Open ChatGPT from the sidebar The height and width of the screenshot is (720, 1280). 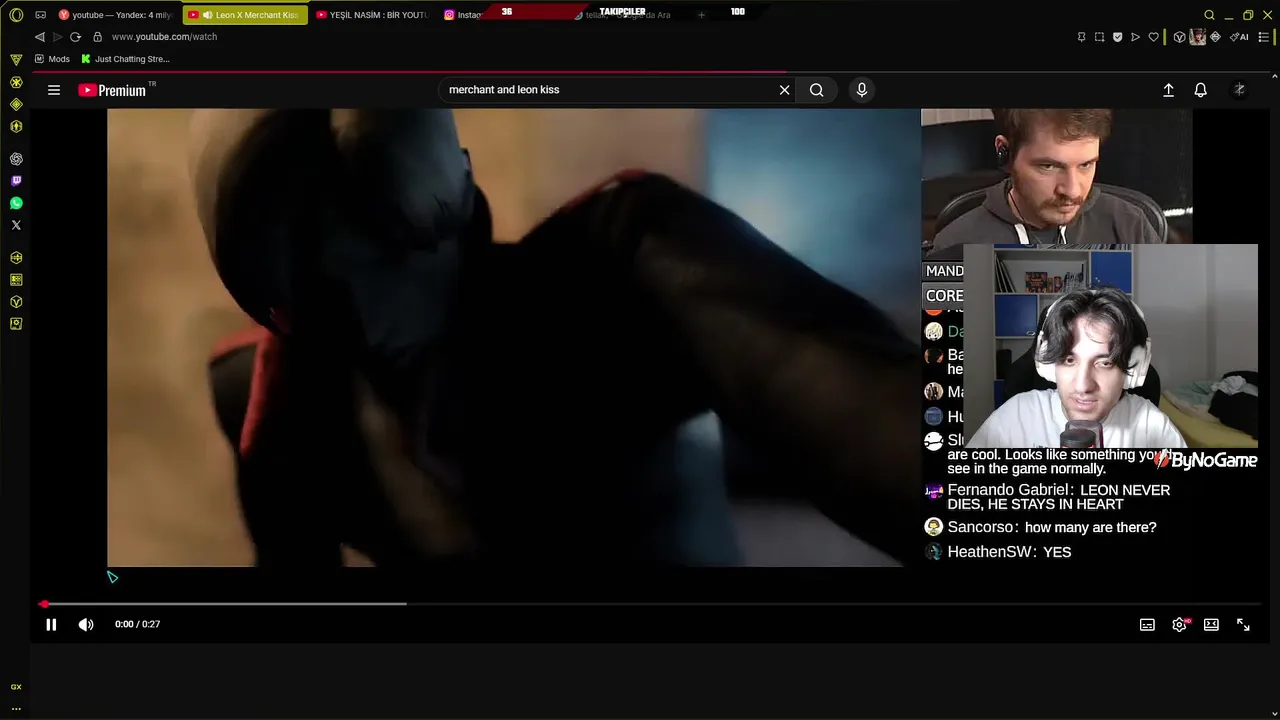[16, 159]
